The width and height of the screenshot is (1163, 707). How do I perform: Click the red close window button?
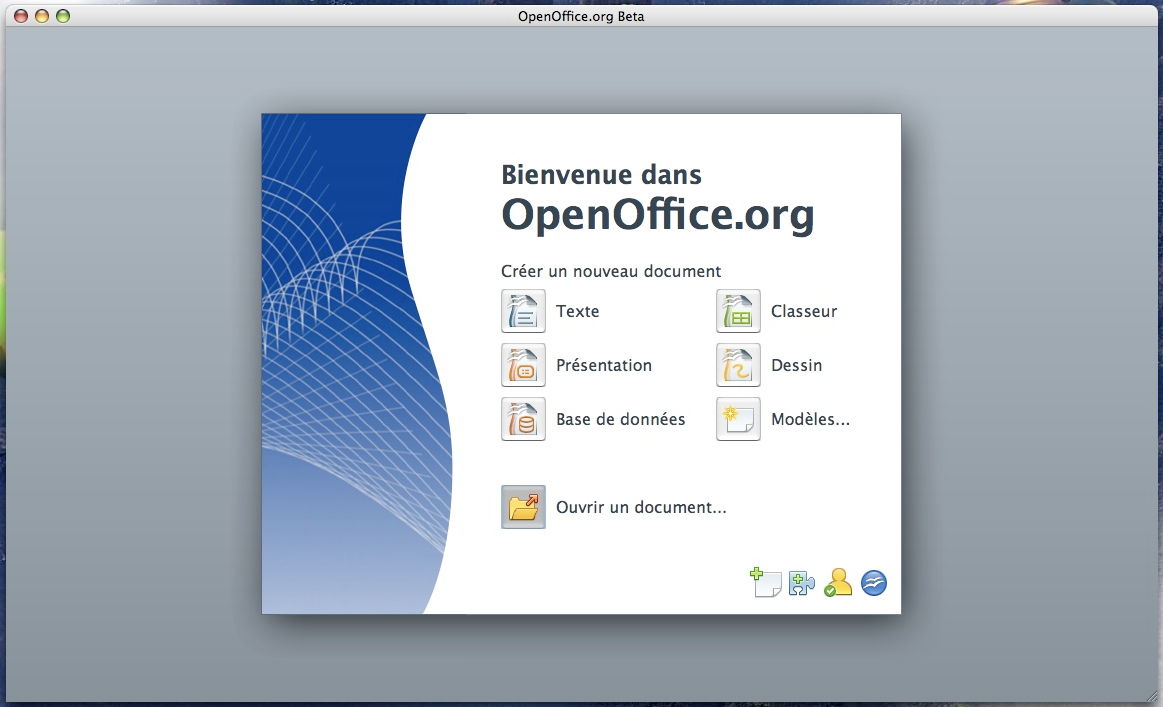coord(21,16)
